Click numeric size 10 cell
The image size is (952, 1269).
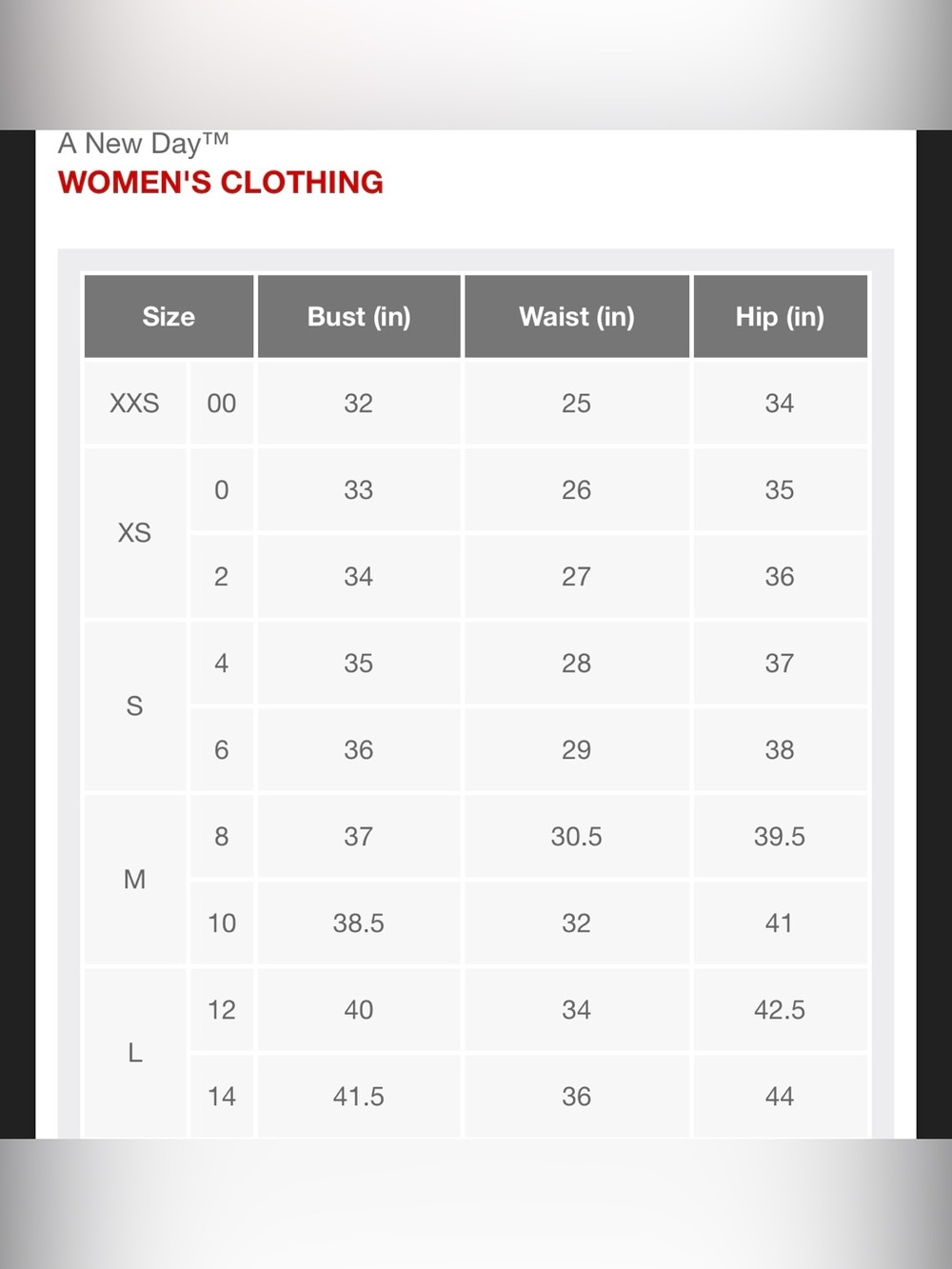[x=222, y=922]
